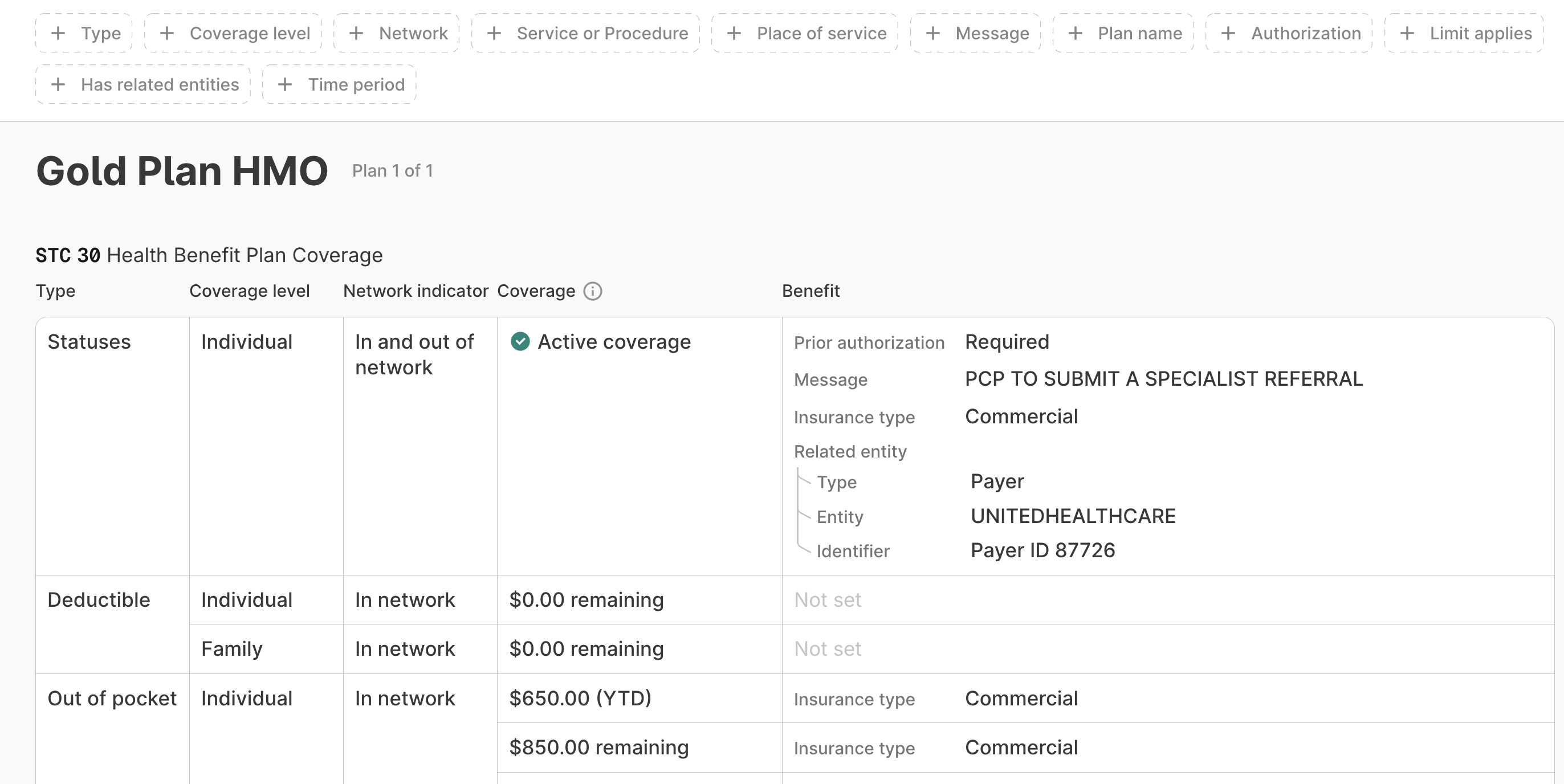Add the Network filter

tap(397, 33)
